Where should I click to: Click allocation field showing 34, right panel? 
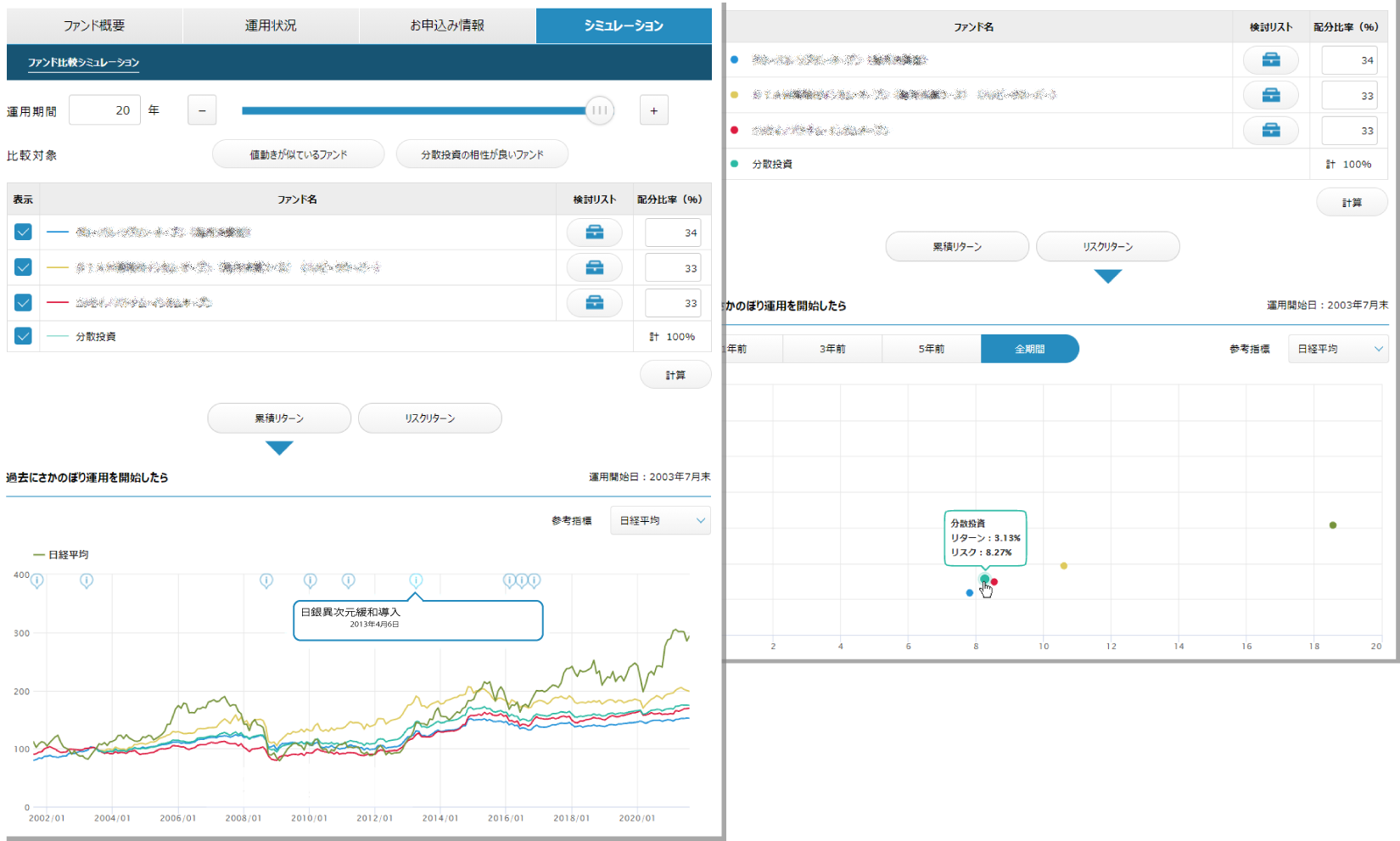[1349, 60]
